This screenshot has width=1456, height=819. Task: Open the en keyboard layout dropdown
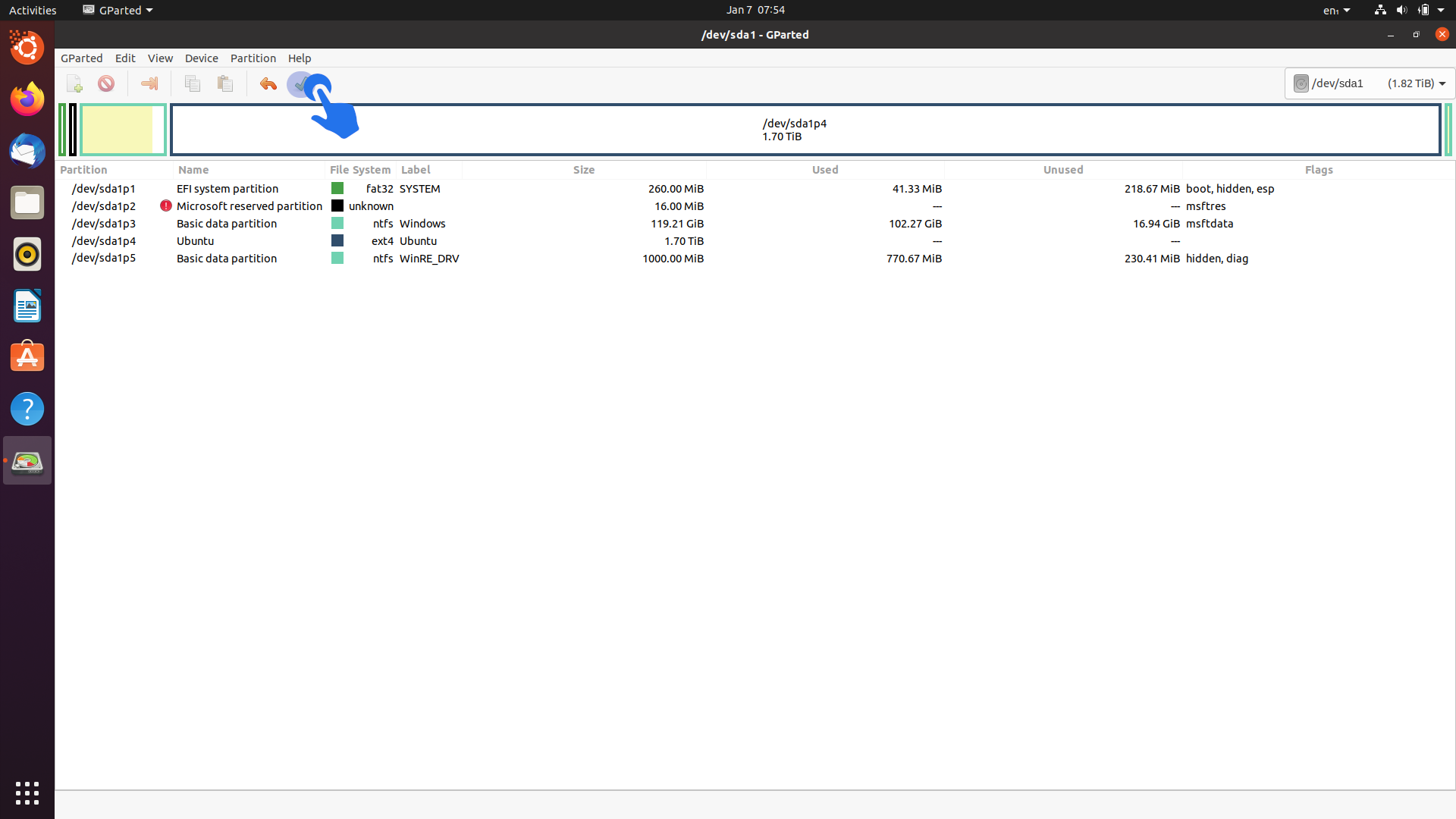tap(1337, 10)
